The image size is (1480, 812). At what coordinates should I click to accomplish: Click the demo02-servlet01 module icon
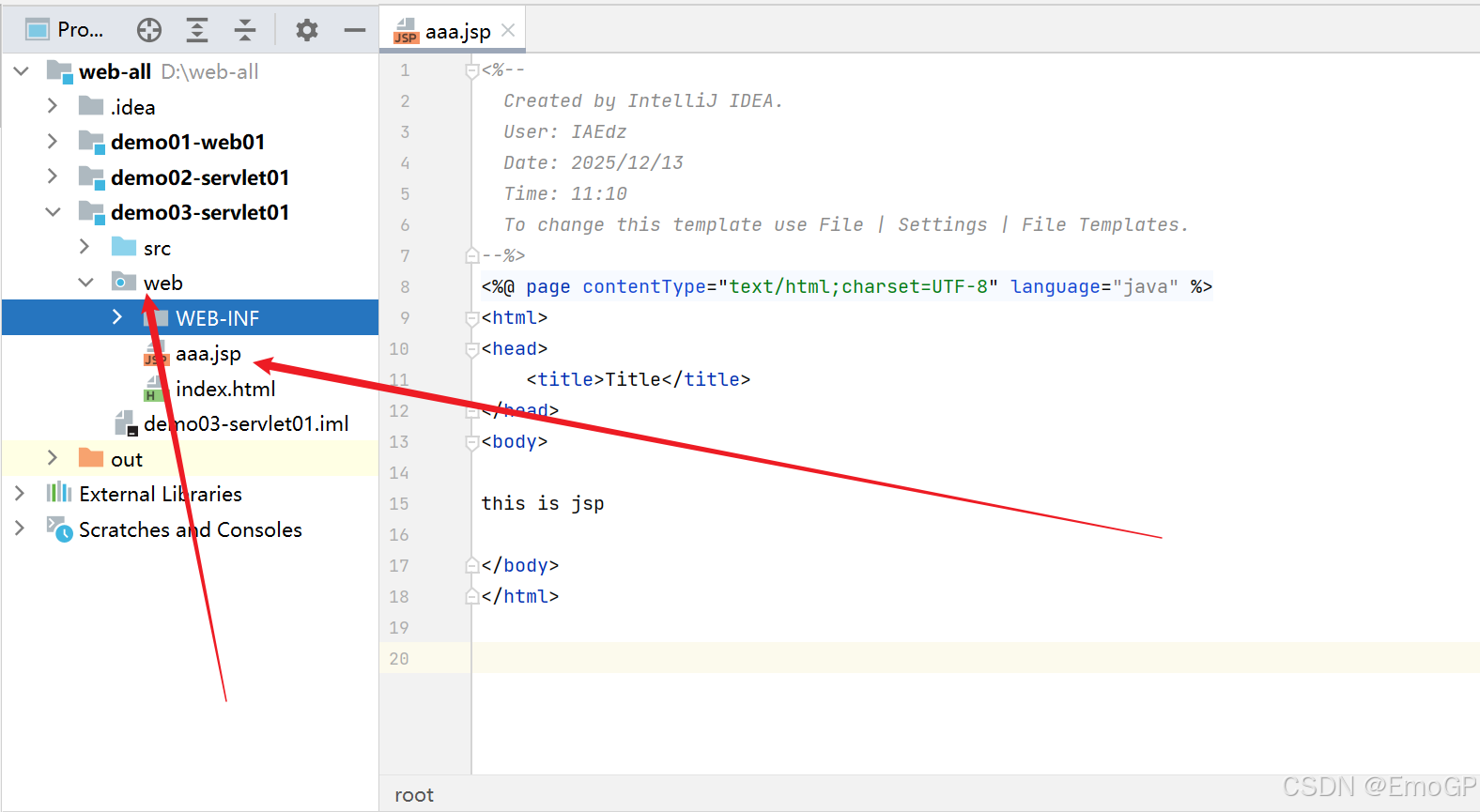point(91,177)
